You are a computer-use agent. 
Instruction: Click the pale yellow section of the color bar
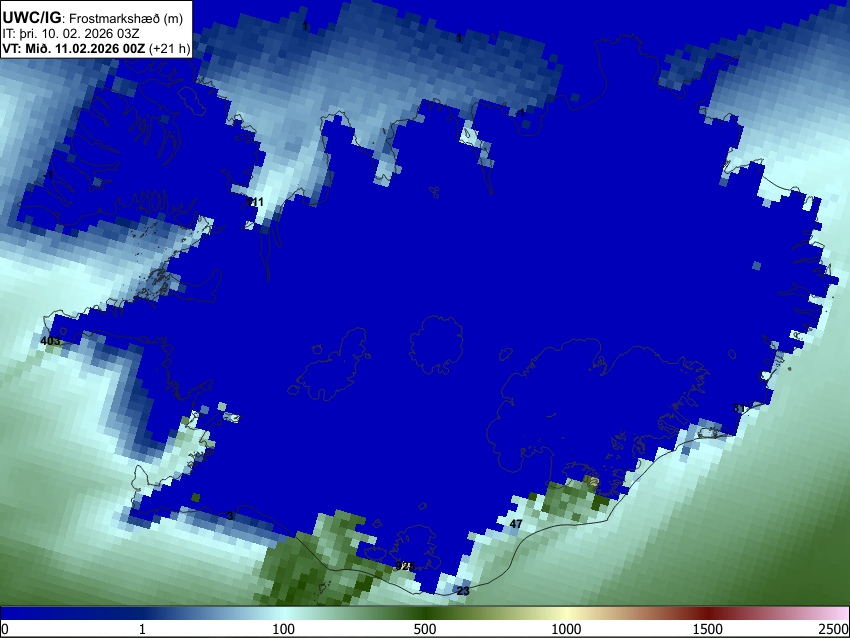(x=566, y=613)
